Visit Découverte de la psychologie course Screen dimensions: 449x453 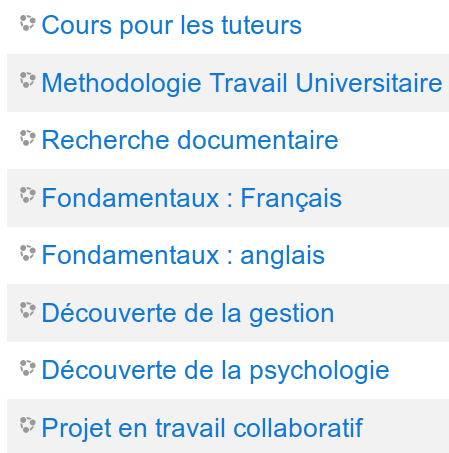(x=216, y=371)
